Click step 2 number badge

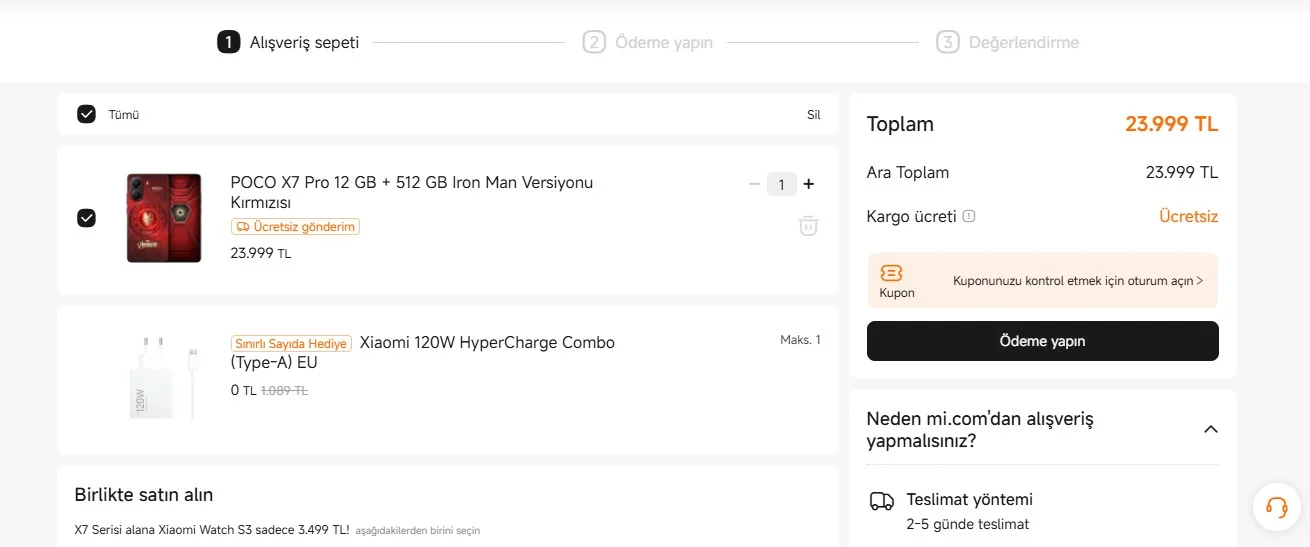click(x=594, y=42)
